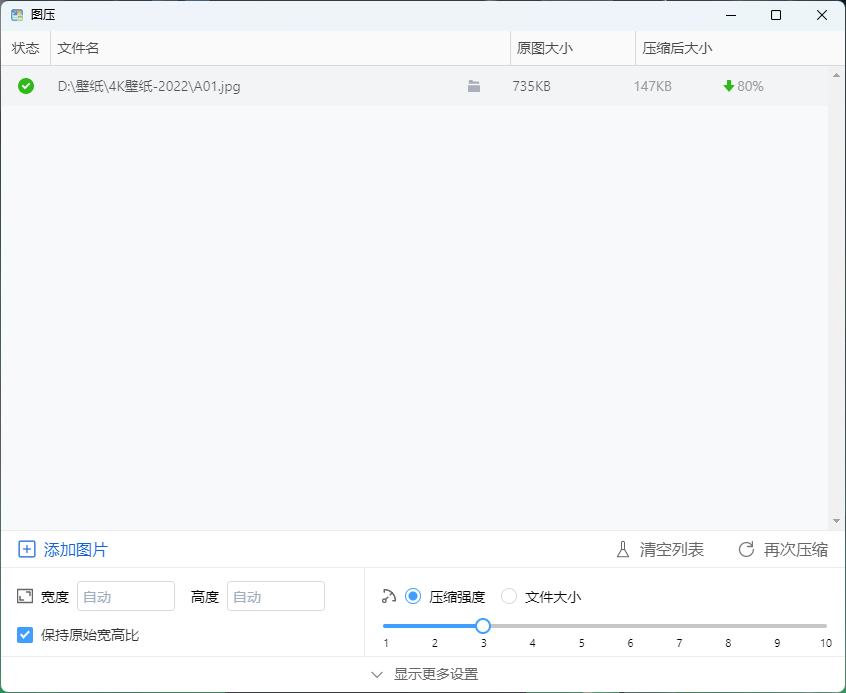
Task: Expand 显示更多设置 at the bottom
Action: [x=423, y=674]
